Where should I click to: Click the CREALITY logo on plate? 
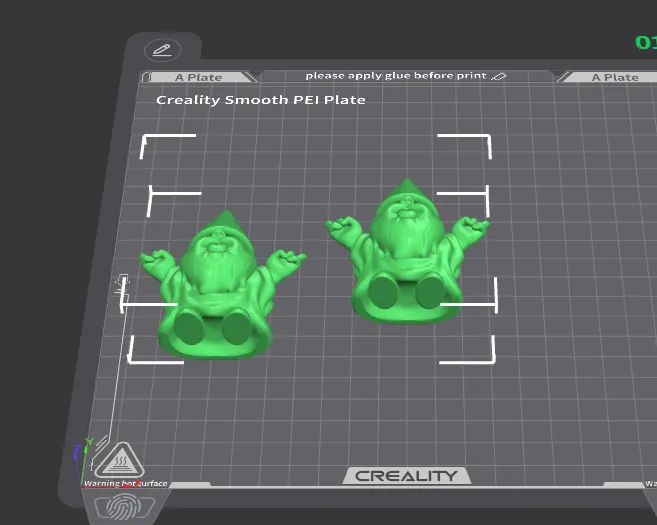[x=406, y=476]
